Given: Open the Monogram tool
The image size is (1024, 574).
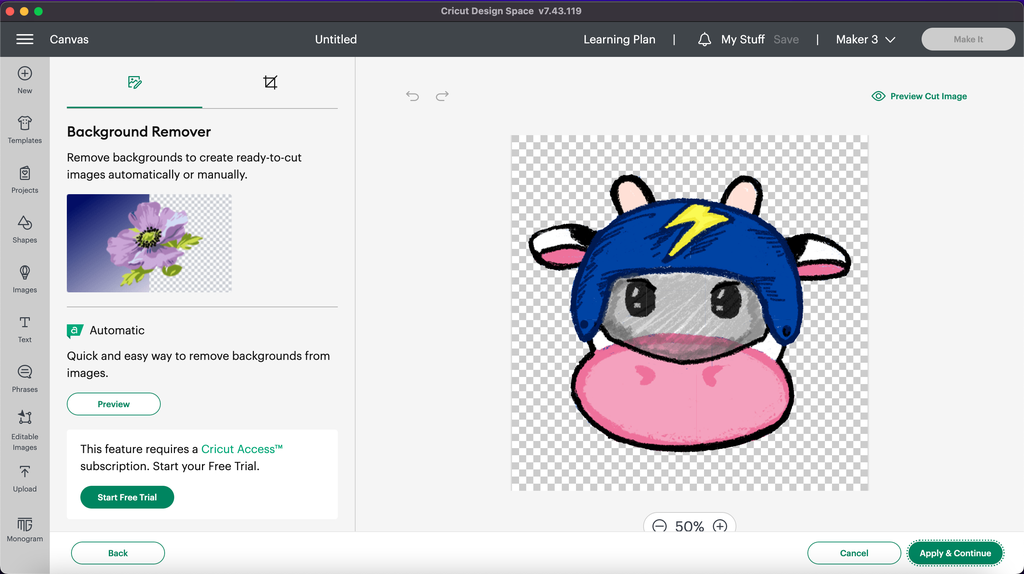Looking at the screenshot, I should 25,525.
